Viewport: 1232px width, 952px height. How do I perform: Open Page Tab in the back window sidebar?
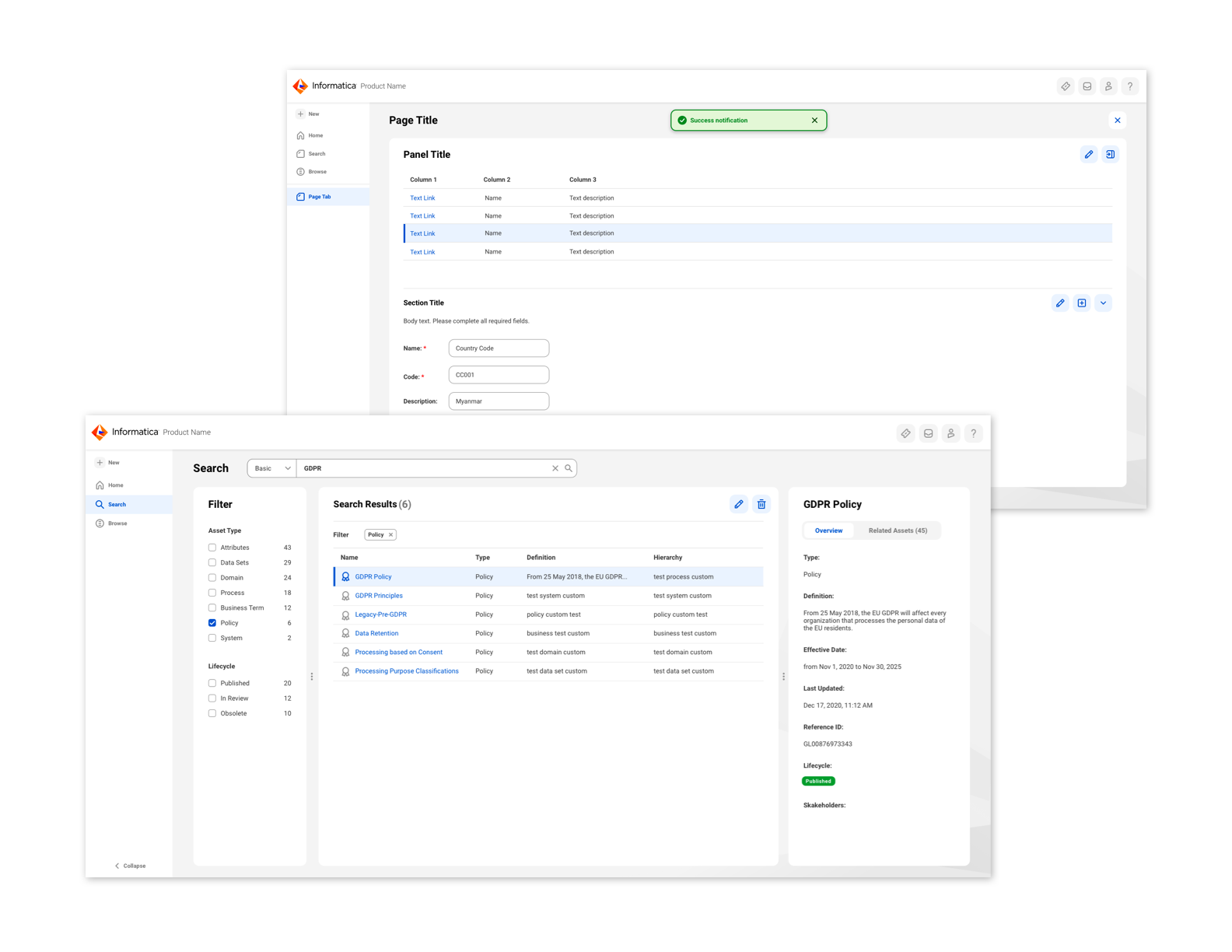(x=328, y=197)
